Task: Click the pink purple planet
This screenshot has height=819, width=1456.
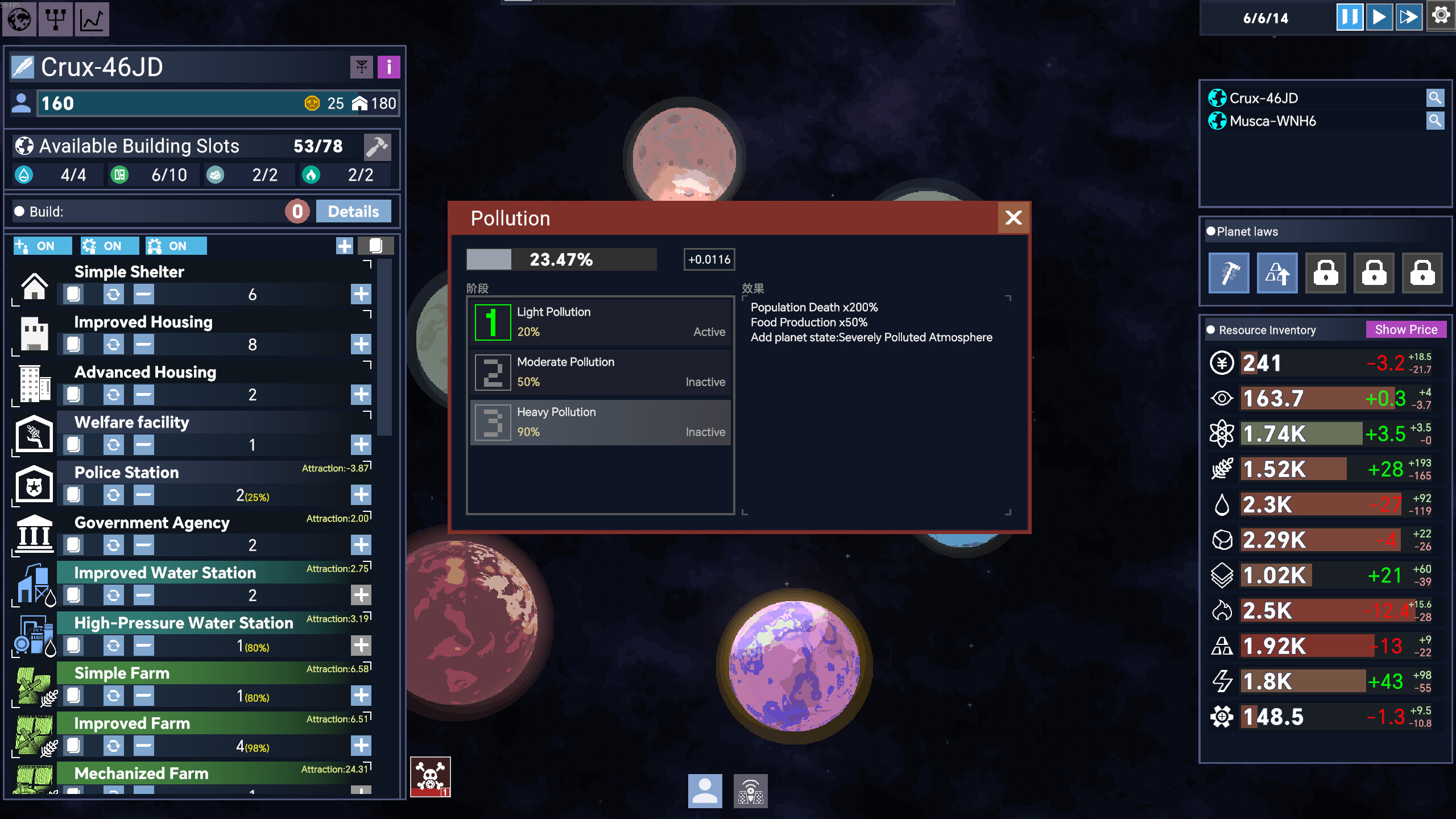Action: [795, 667]
